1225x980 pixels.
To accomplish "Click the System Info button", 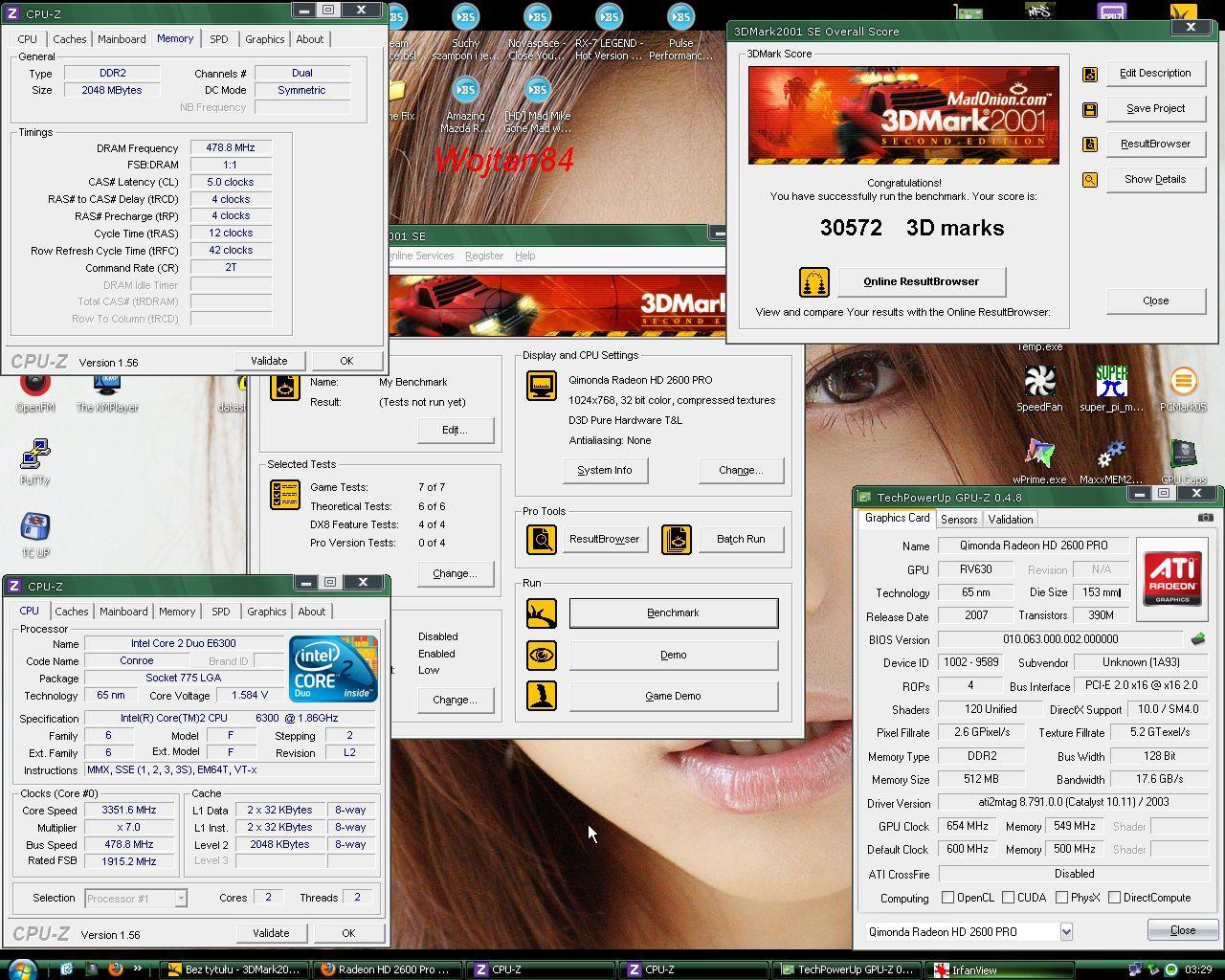I will pyautogui.click(x=605, y=470).
